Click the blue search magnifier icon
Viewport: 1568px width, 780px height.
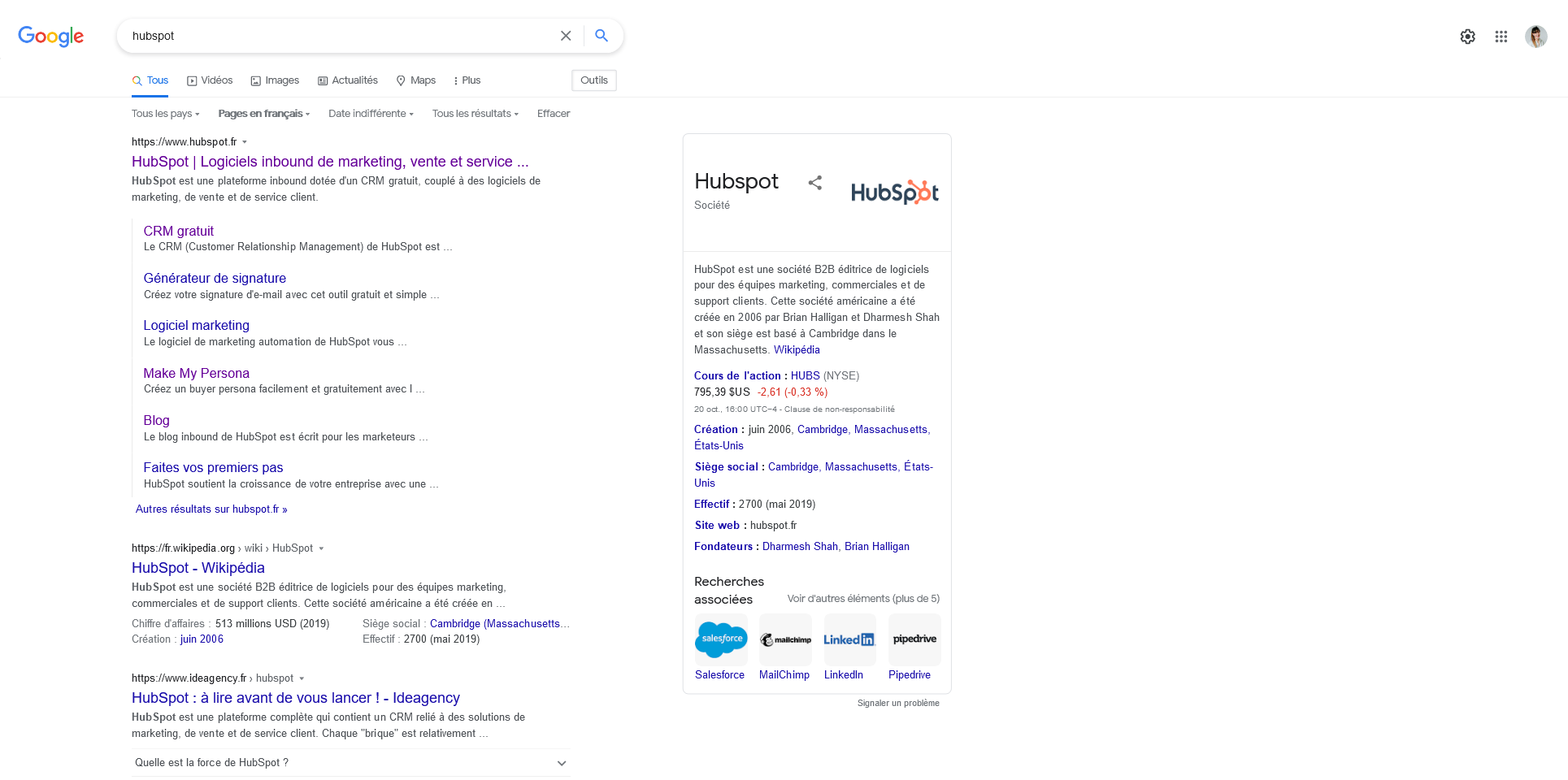click(x=602, y=36)
